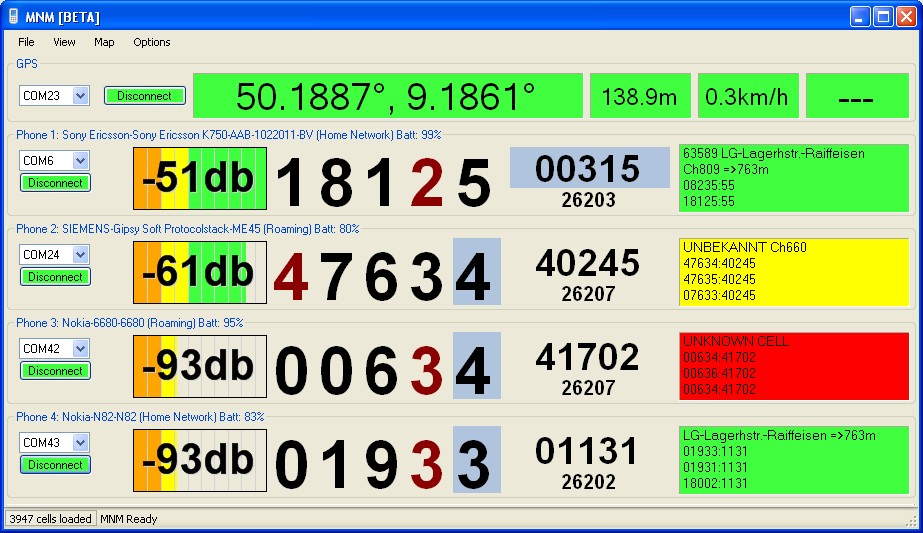Click the red UNKNOWN CELL info panel
The height and width of the screenshot is (533, 923).
(793, 366)
